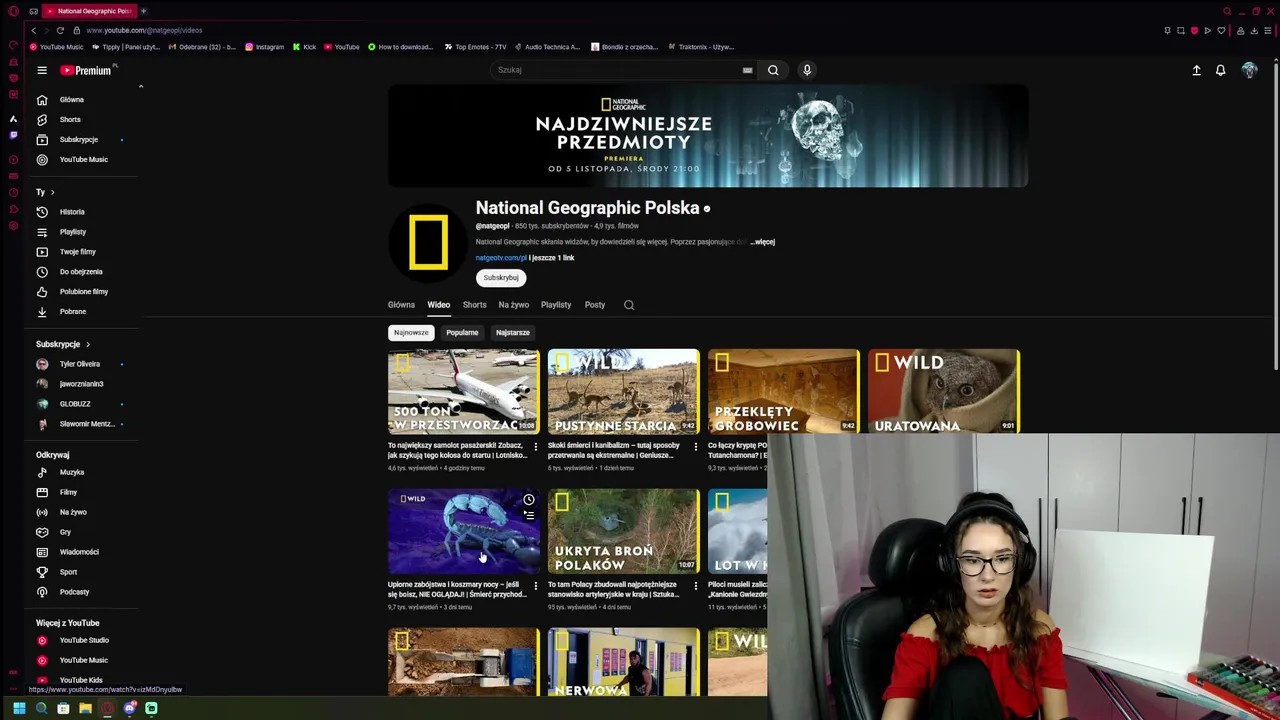The width and height of the screenshot is (1280, 720).
Task: Switch to the Na żywo channel tab
Action: (513, 305)
